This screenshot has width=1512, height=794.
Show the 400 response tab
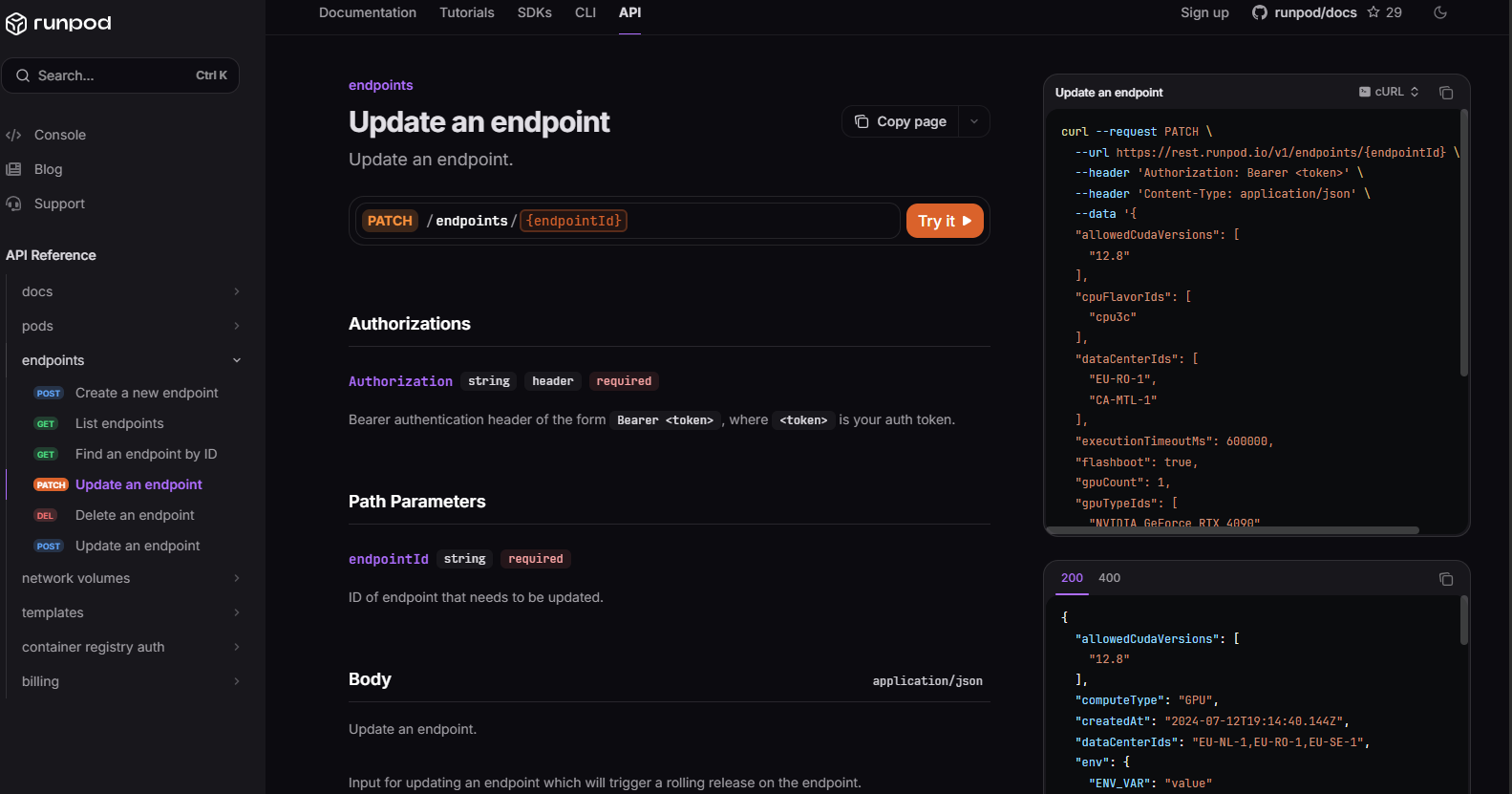click(1110, 578)
